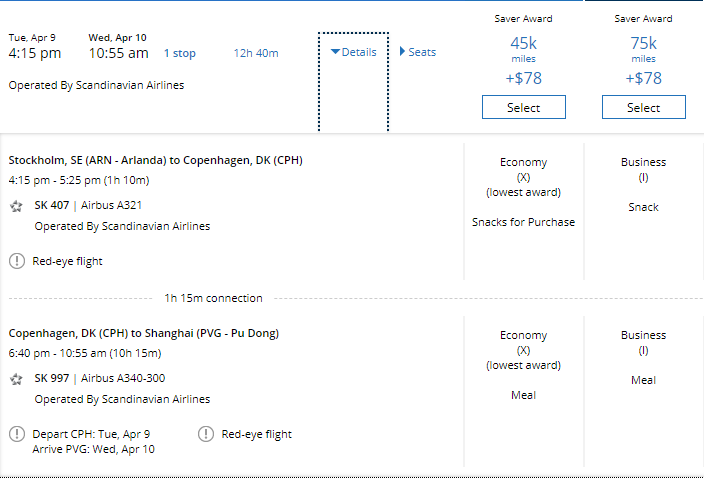Click the alert icon next to Depart CPH

click(x=17, y=434)
